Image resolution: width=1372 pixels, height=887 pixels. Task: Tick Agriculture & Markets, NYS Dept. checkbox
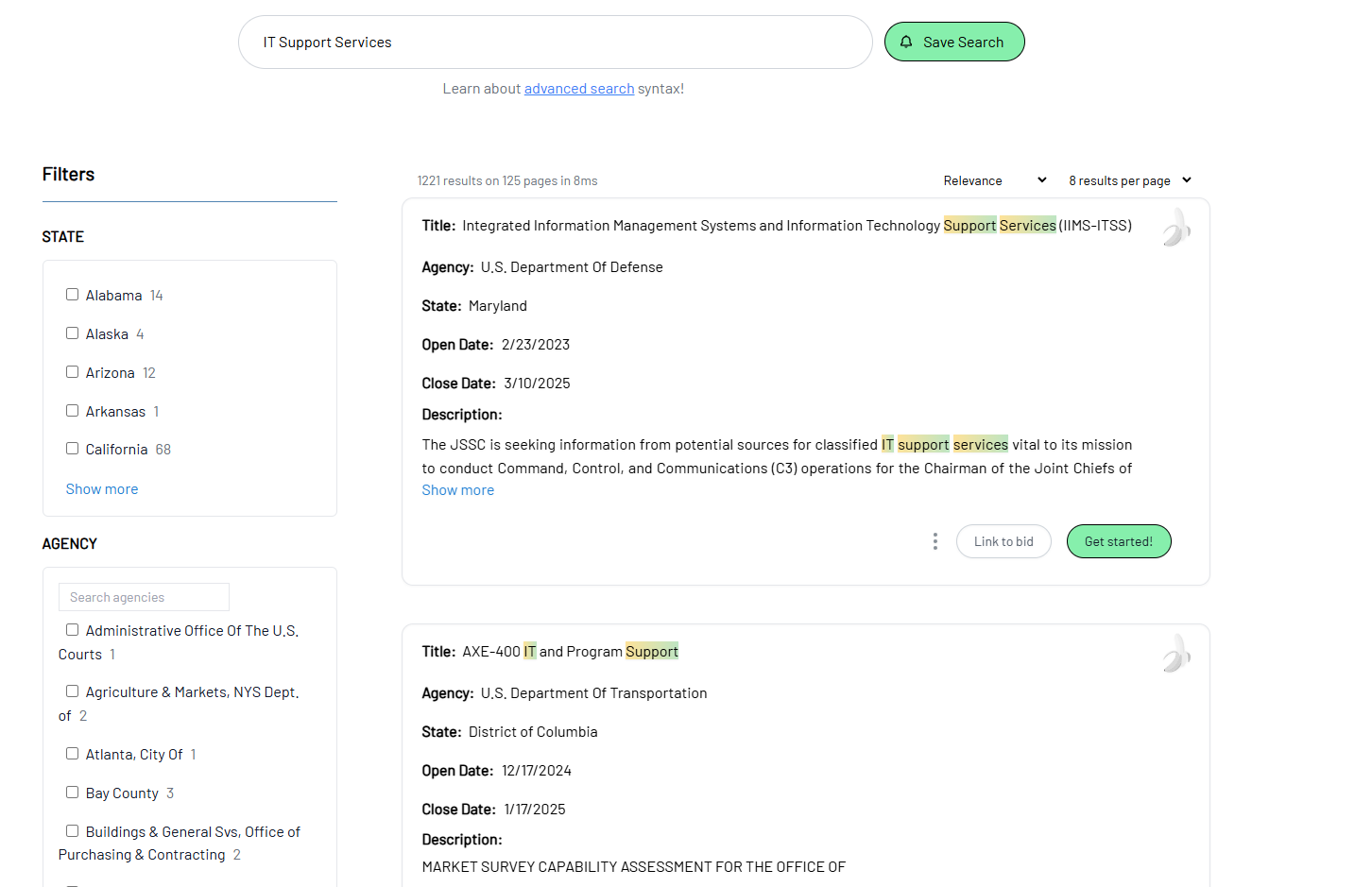tap(72, 691)
